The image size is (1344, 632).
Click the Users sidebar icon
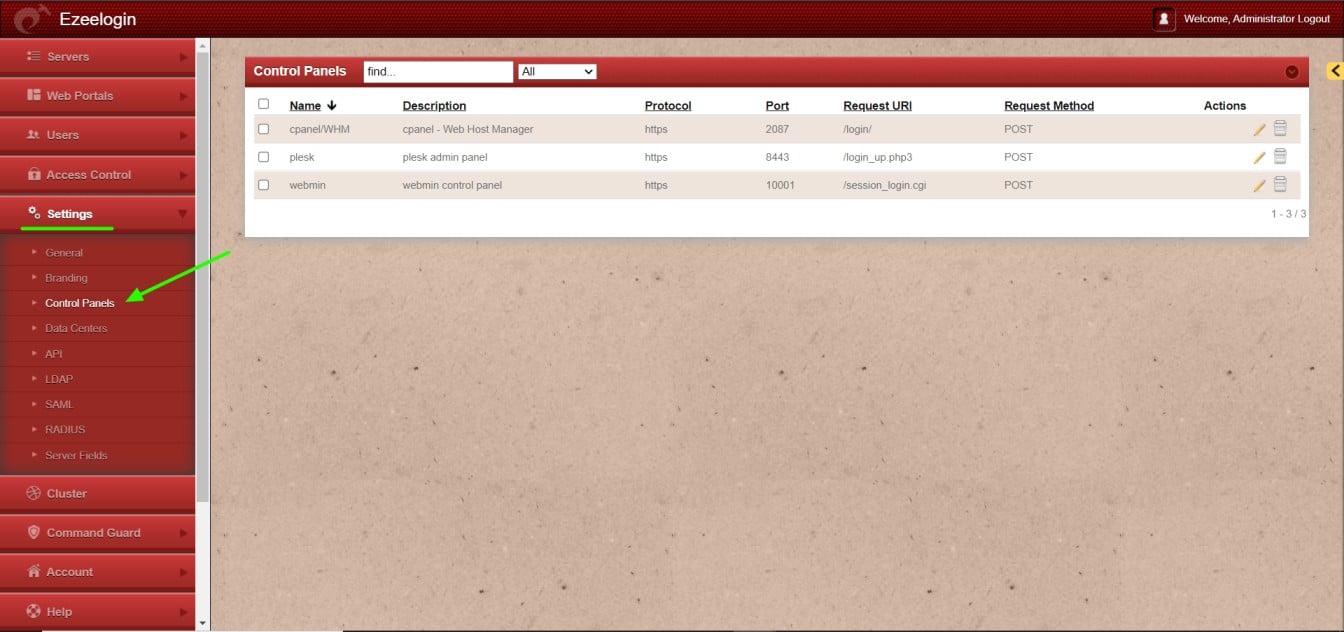(x=33, y=135)
